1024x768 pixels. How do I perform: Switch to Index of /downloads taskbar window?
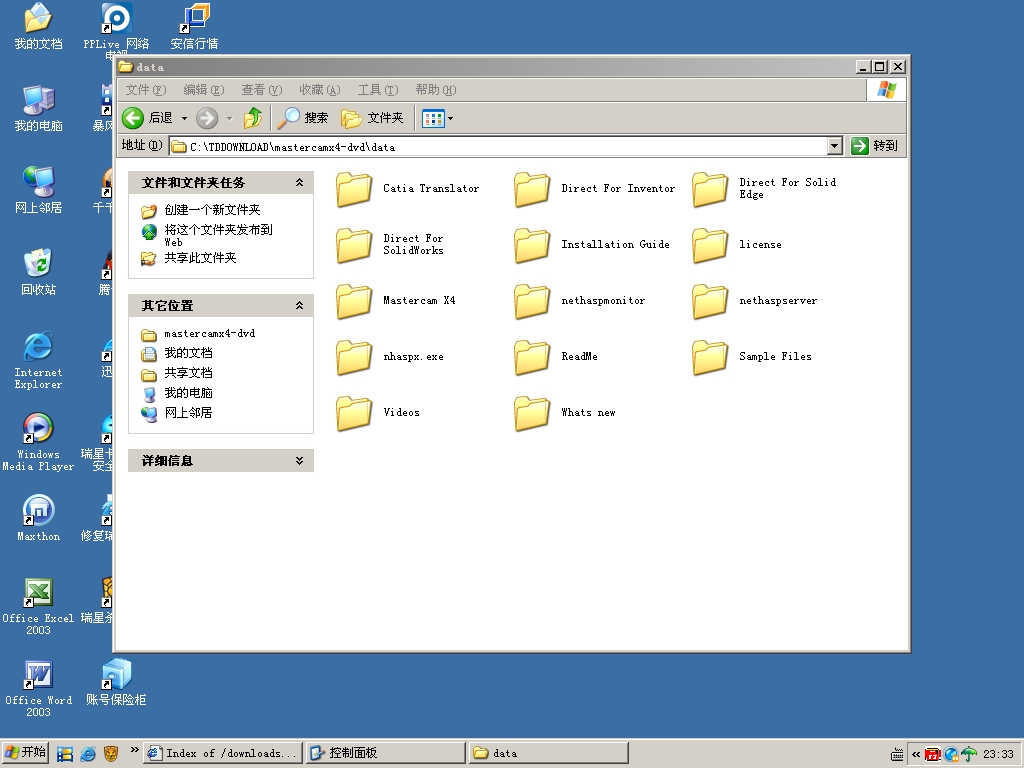[223, 753]
